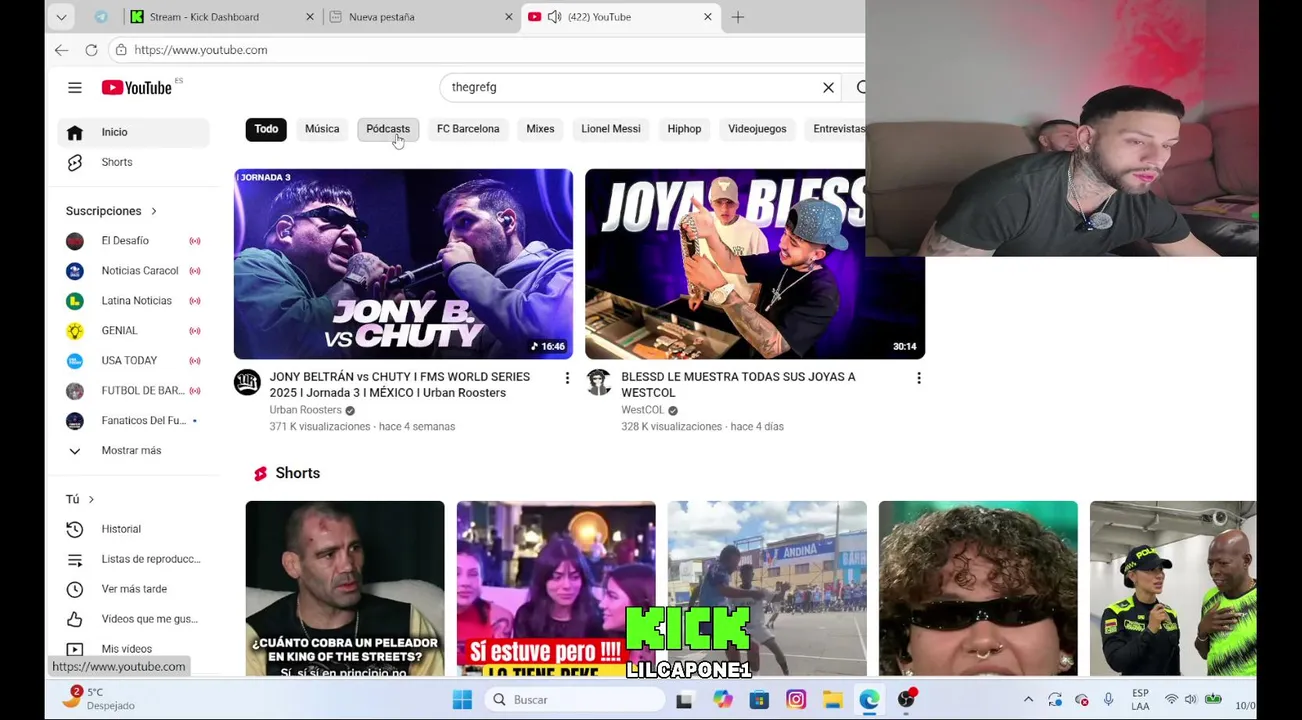Image resolution: width=1302 pixels, height=720 pixels.
Task: Click the WestCOL channel name
Action: point(642,410)
